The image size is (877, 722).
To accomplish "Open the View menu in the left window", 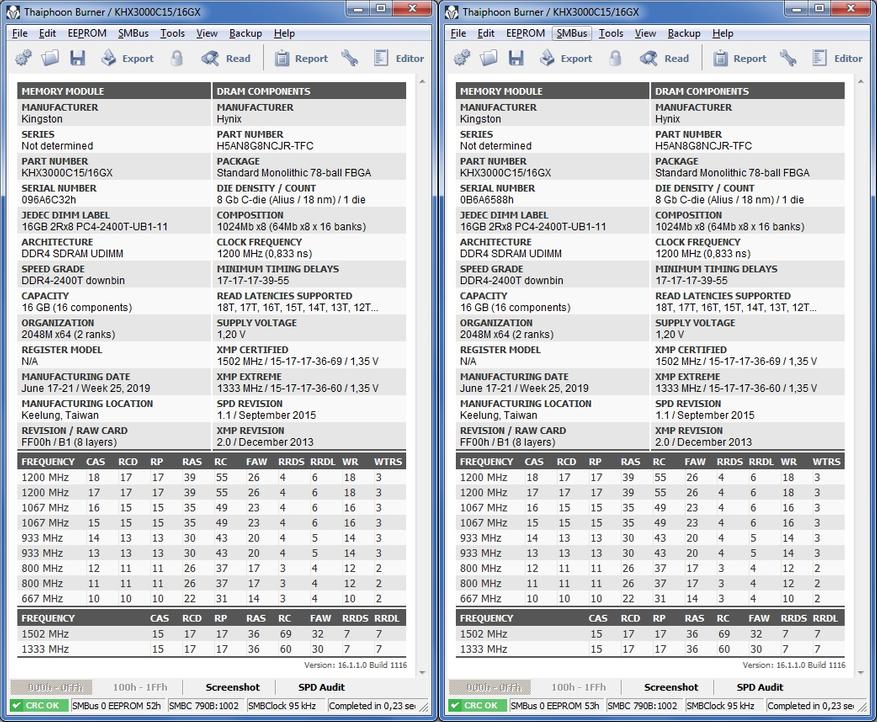I will click(x=207, y=34).
